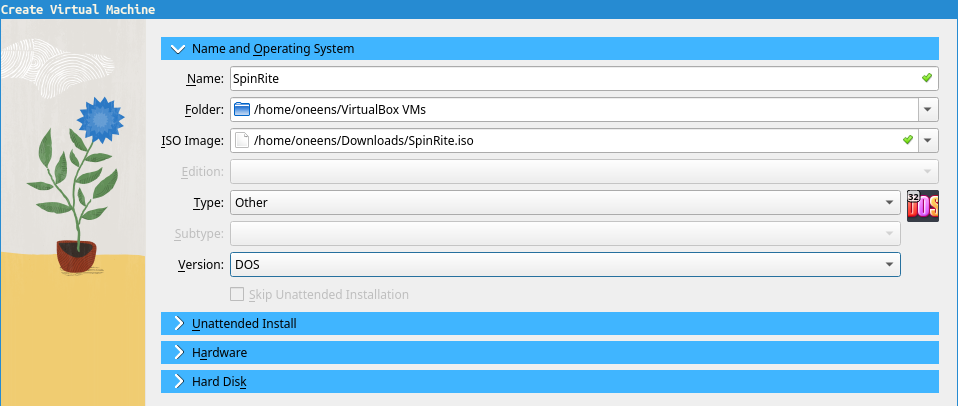
Task: Click the Create Virtual Machine title bar
Action: 479,10
